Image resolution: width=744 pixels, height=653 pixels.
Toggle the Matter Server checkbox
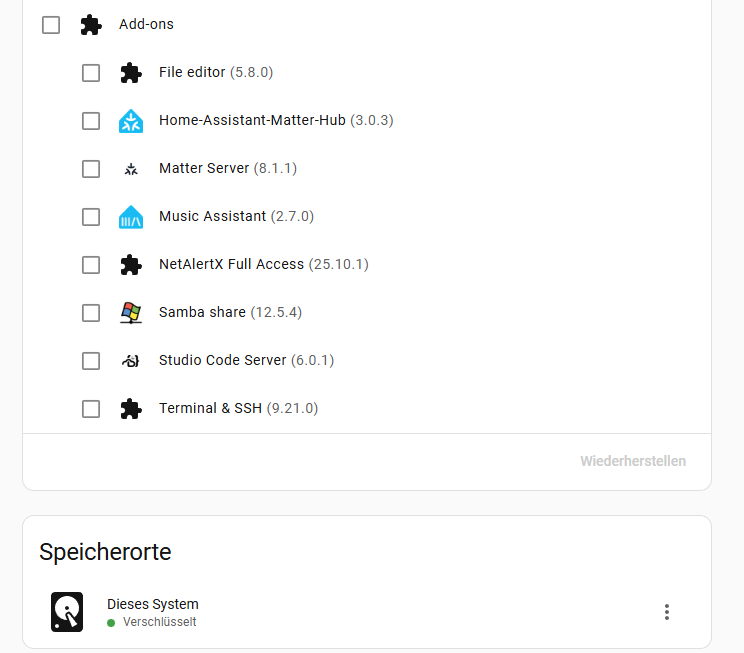coord(91,169)
